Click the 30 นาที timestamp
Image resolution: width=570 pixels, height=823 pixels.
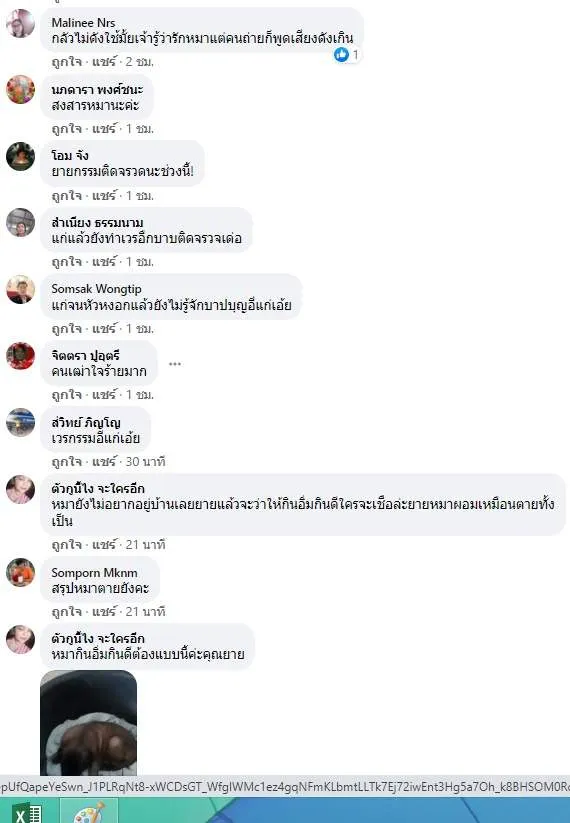[145, 462]
